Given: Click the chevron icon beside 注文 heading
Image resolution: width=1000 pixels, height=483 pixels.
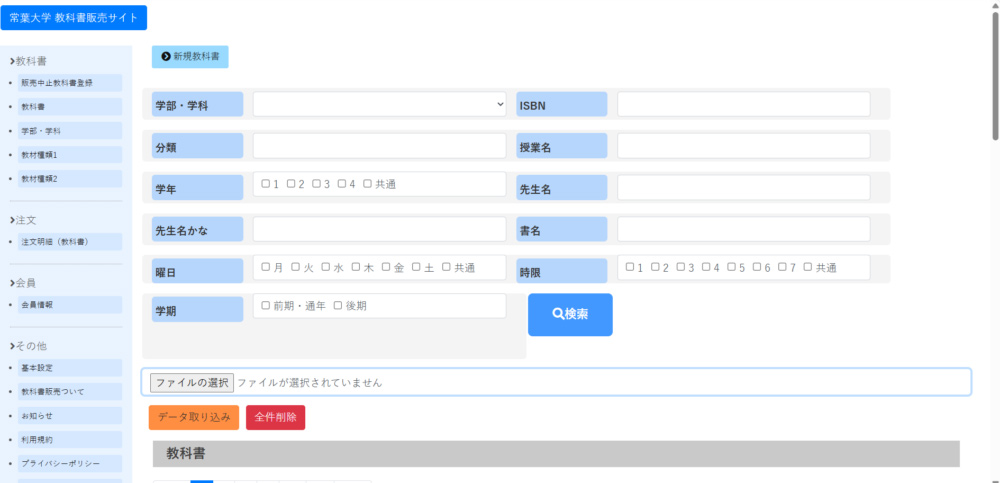Looking at the screenshot, I should point(12,220).
